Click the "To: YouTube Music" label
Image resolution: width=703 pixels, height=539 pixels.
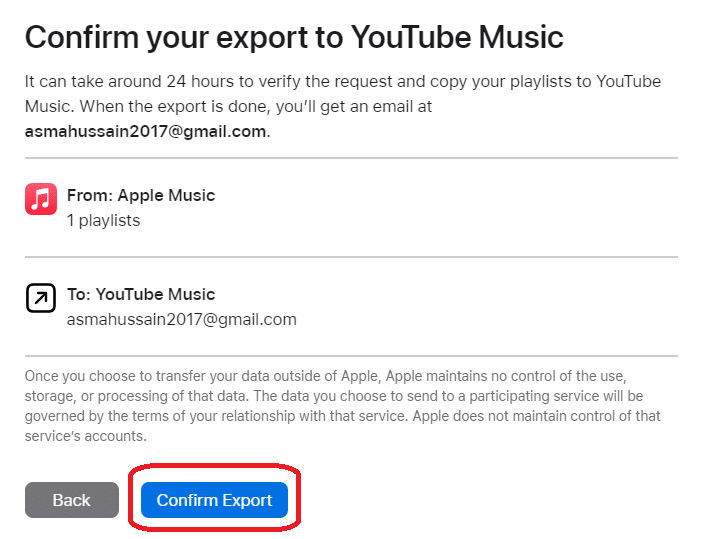[x=141, y=294]
